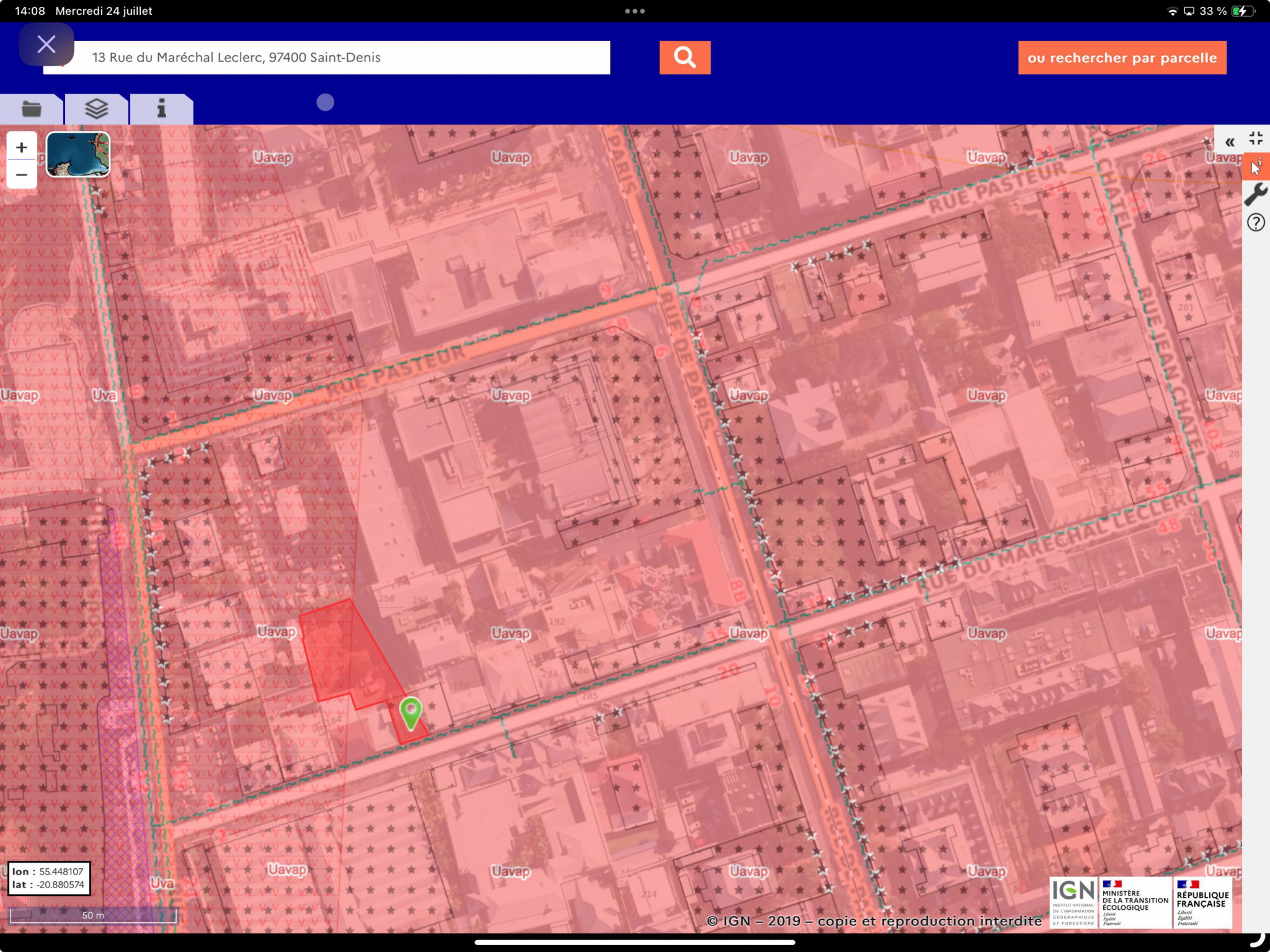Screen dimensions: 1270x952
Task: Click the green location pin marker
Action: (411, 711)
